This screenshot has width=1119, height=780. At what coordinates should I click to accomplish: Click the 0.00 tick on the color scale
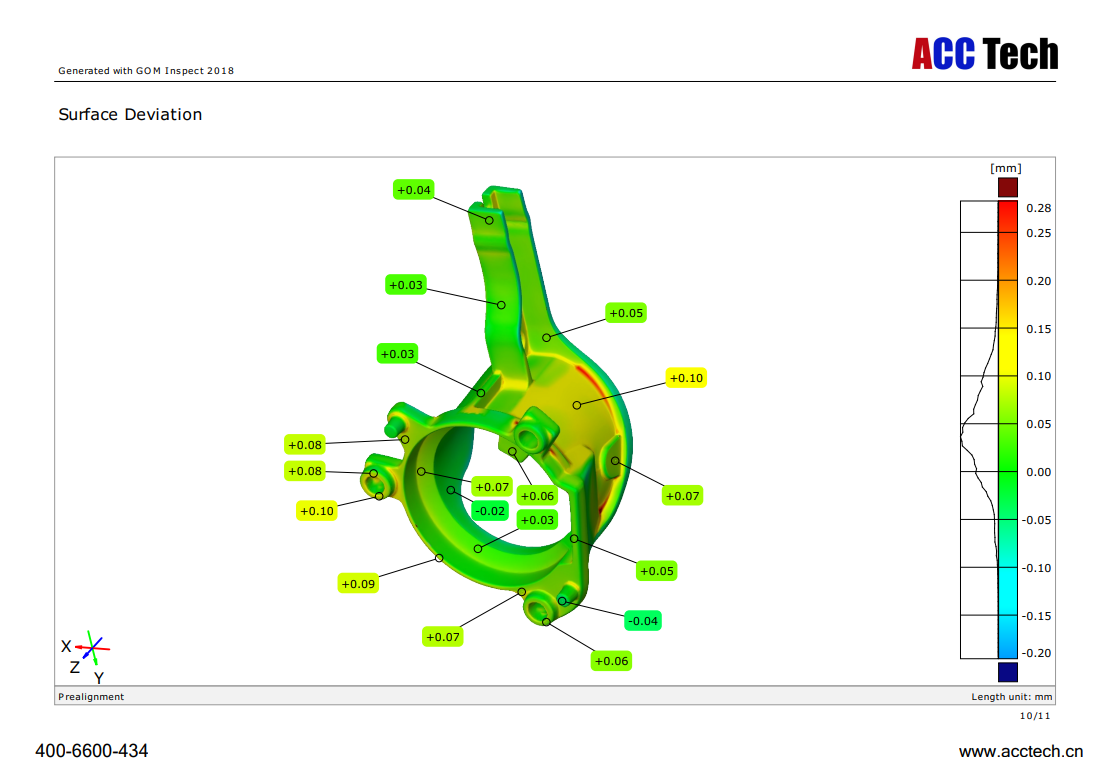pyautogui.click(x=1038, y=472)
